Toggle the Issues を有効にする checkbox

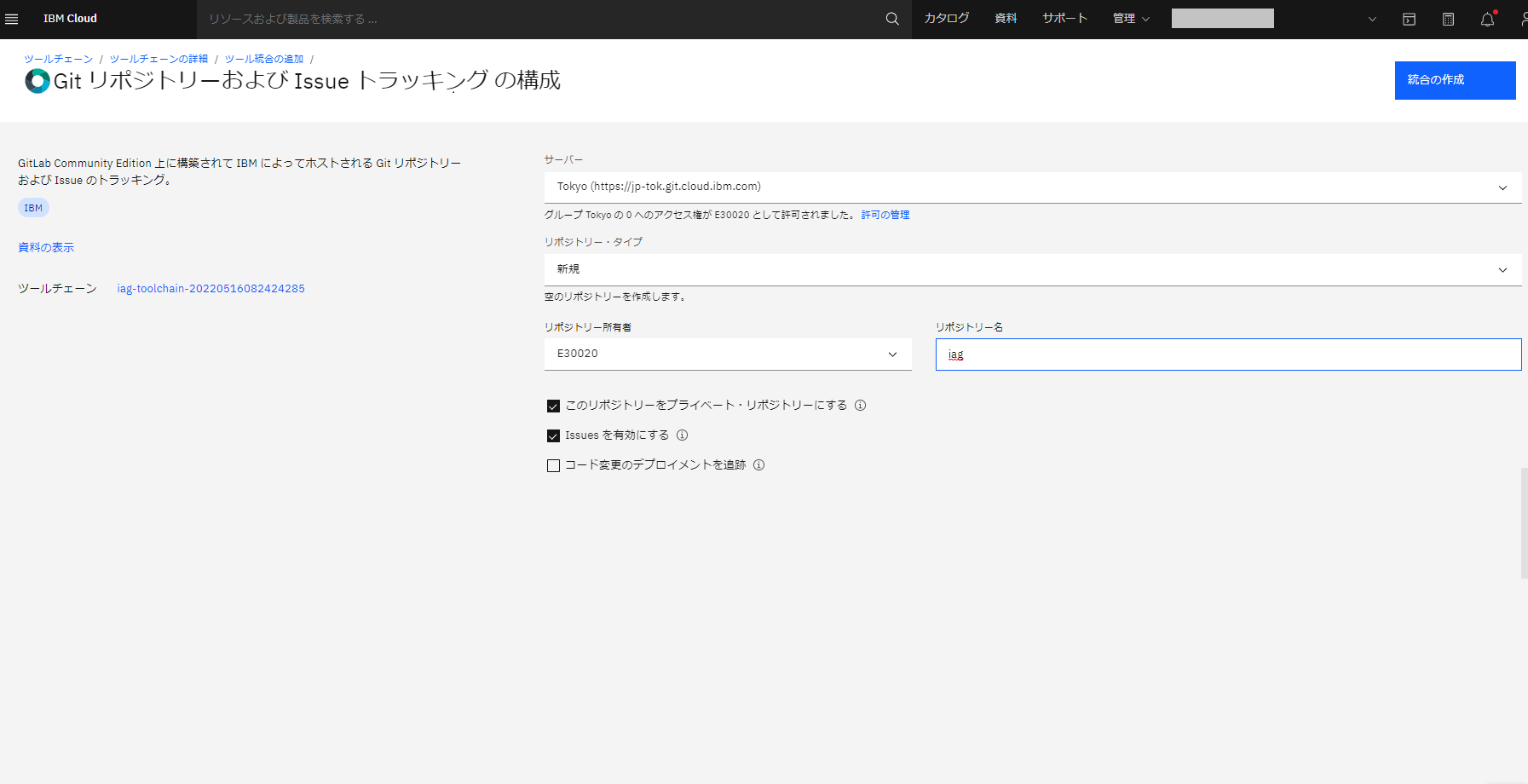tap(553, 436)
